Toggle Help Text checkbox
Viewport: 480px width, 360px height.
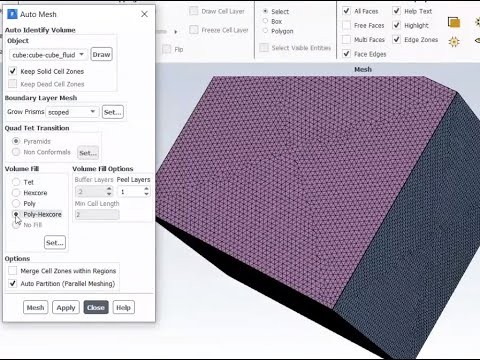(396, 11)
